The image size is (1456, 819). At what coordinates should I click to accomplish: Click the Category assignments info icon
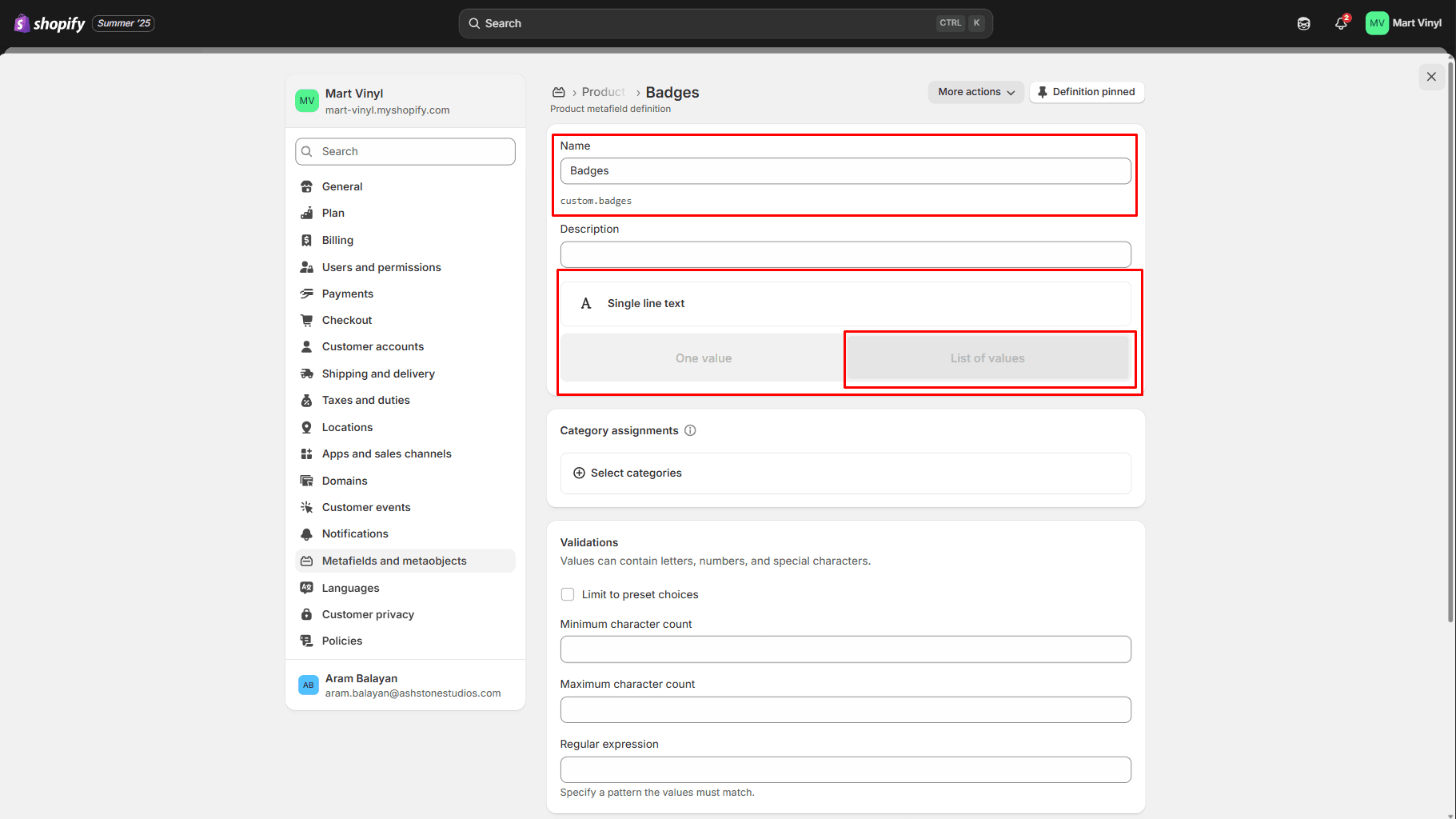690,430
